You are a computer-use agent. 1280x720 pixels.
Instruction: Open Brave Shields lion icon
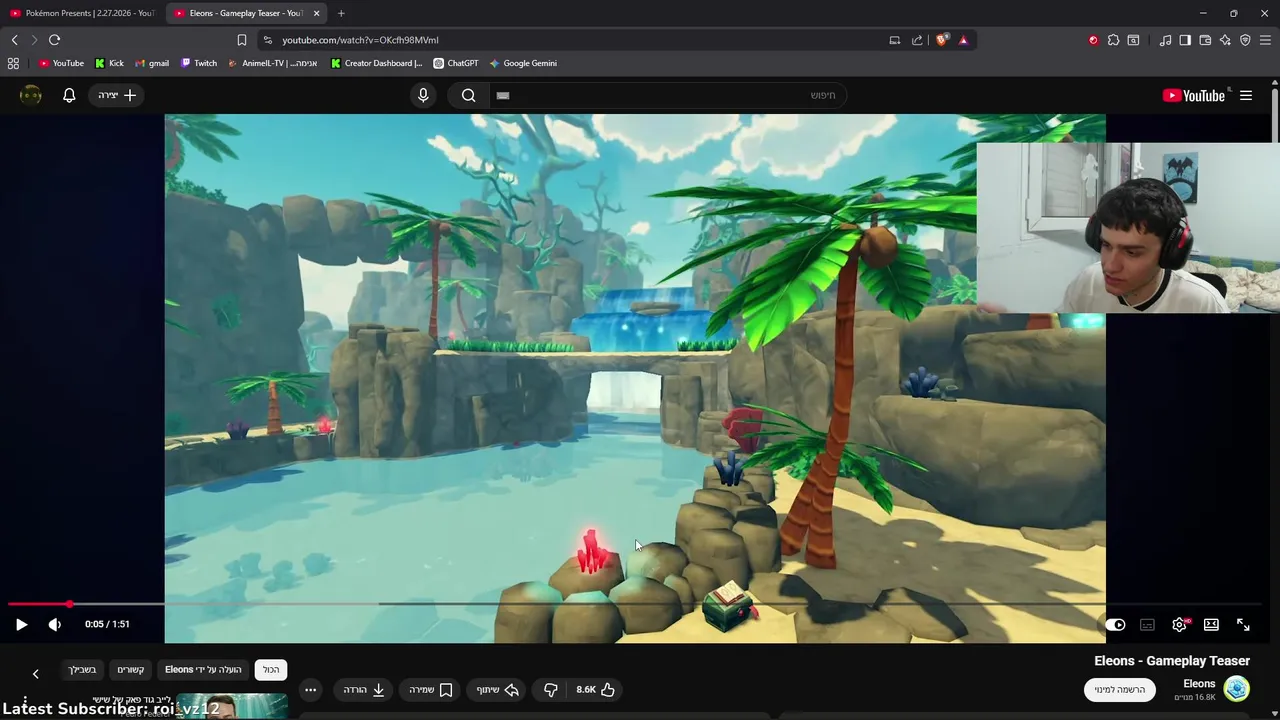pos(941,40)
